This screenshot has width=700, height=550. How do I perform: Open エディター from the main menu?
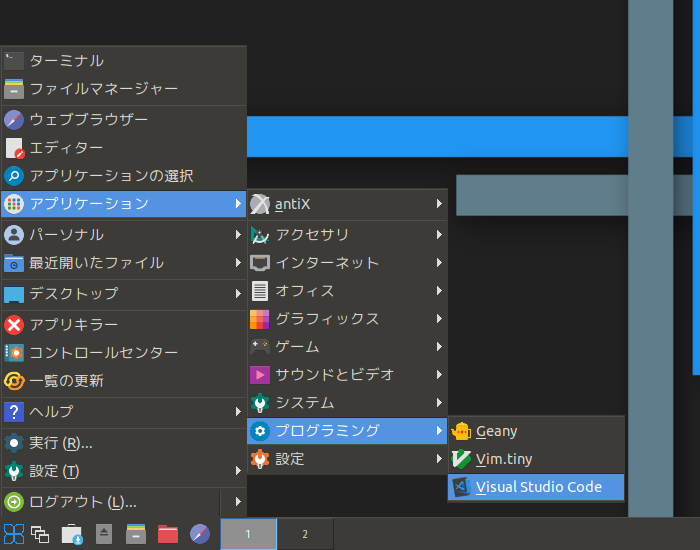(x=124, y=148)
